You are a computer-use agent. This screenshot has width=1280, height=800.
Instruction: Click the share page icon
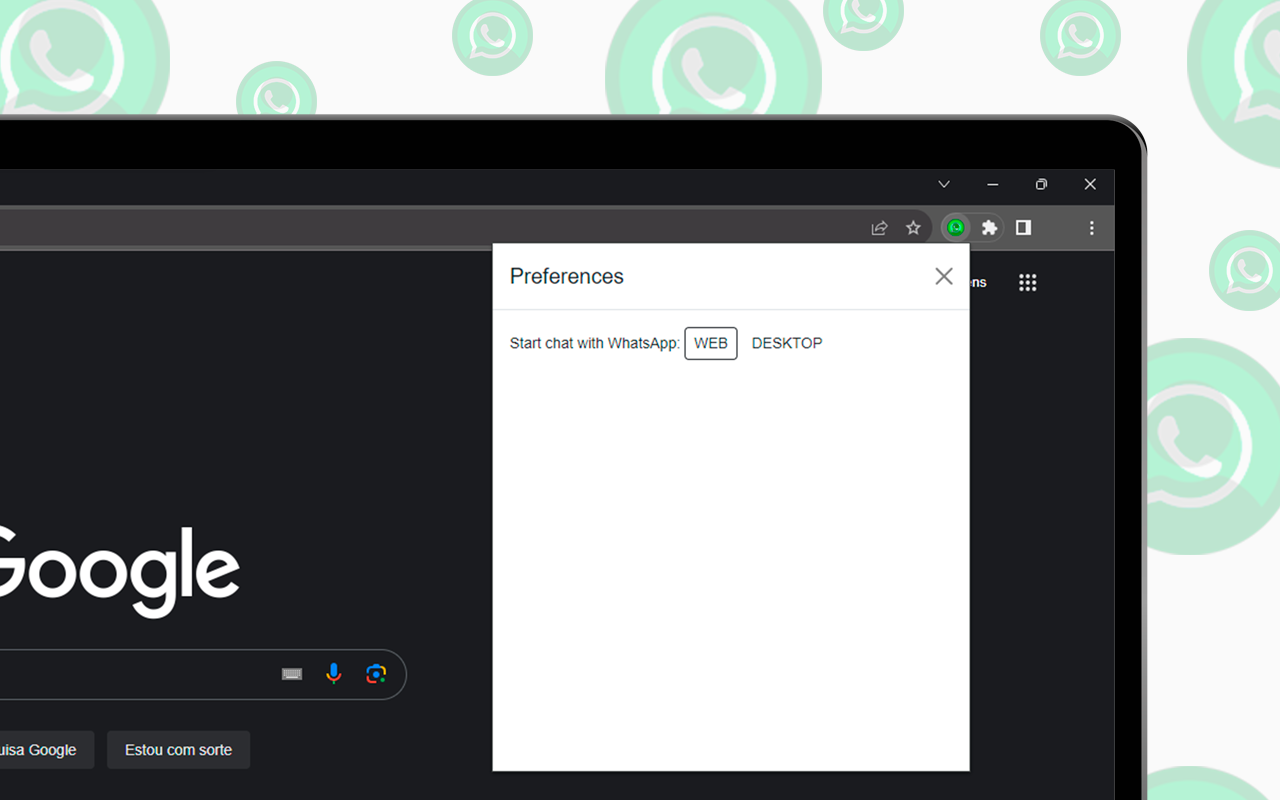point(878,227)
